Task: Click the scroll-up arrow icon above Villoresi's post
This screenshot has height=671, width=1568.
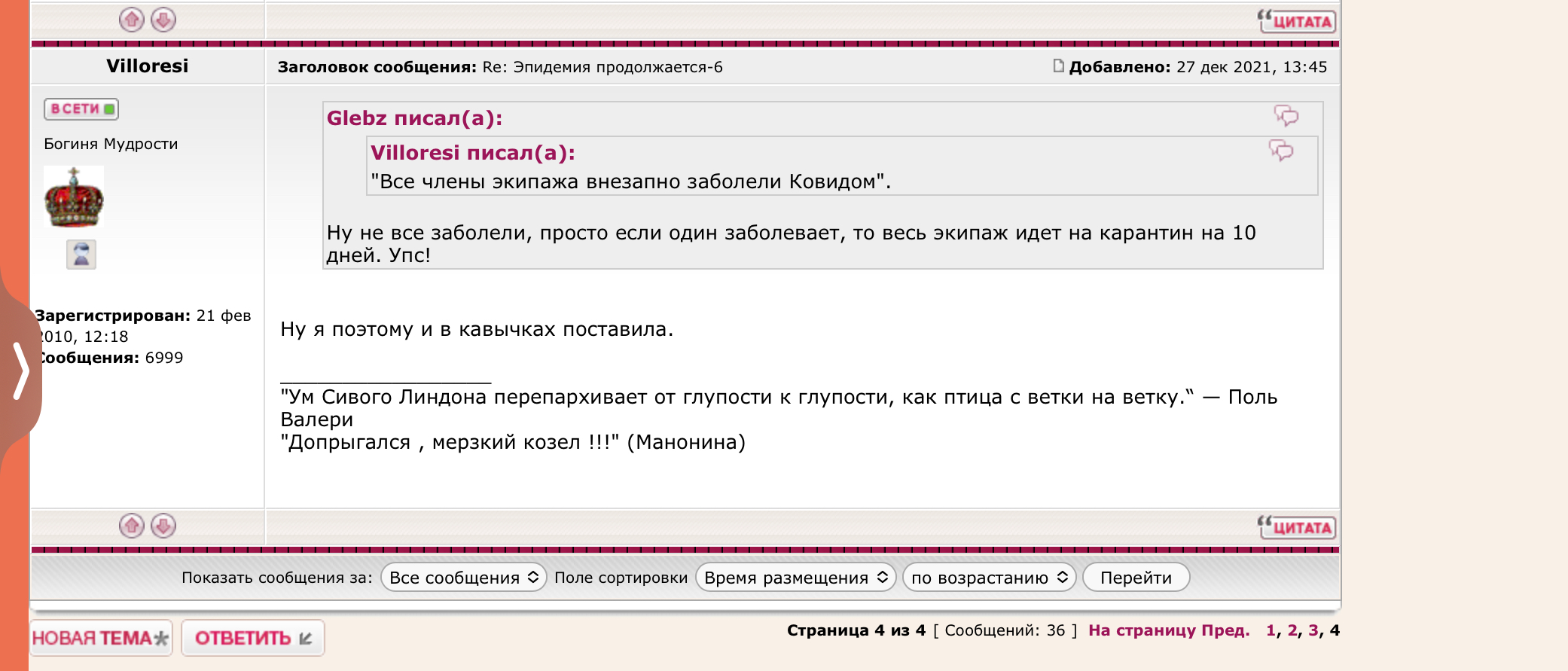Action: coord(132,20)
